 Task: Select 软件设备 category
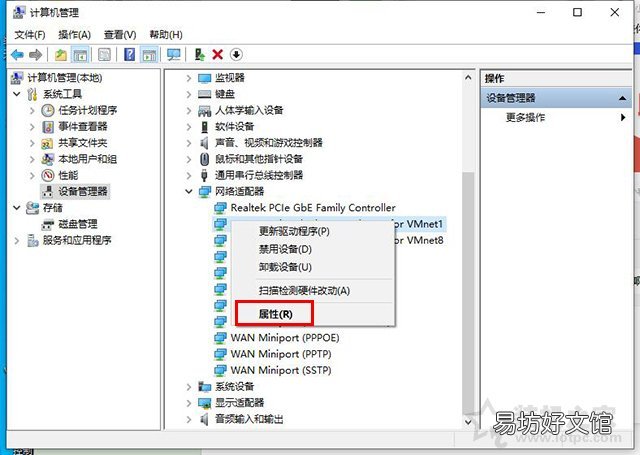click(235, 127)
